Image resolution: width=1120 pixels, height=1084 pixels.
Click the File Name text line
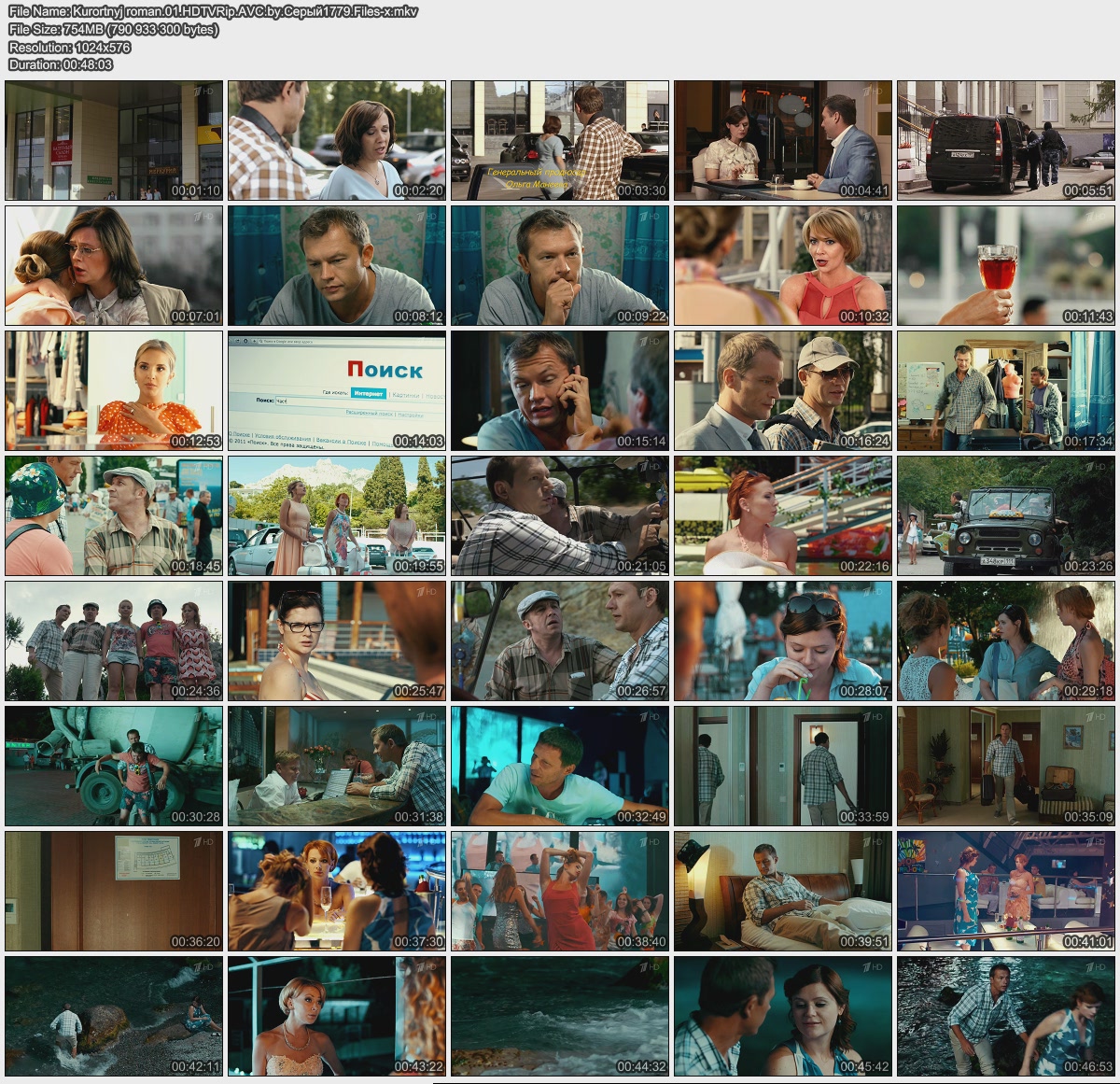(213, 11)
